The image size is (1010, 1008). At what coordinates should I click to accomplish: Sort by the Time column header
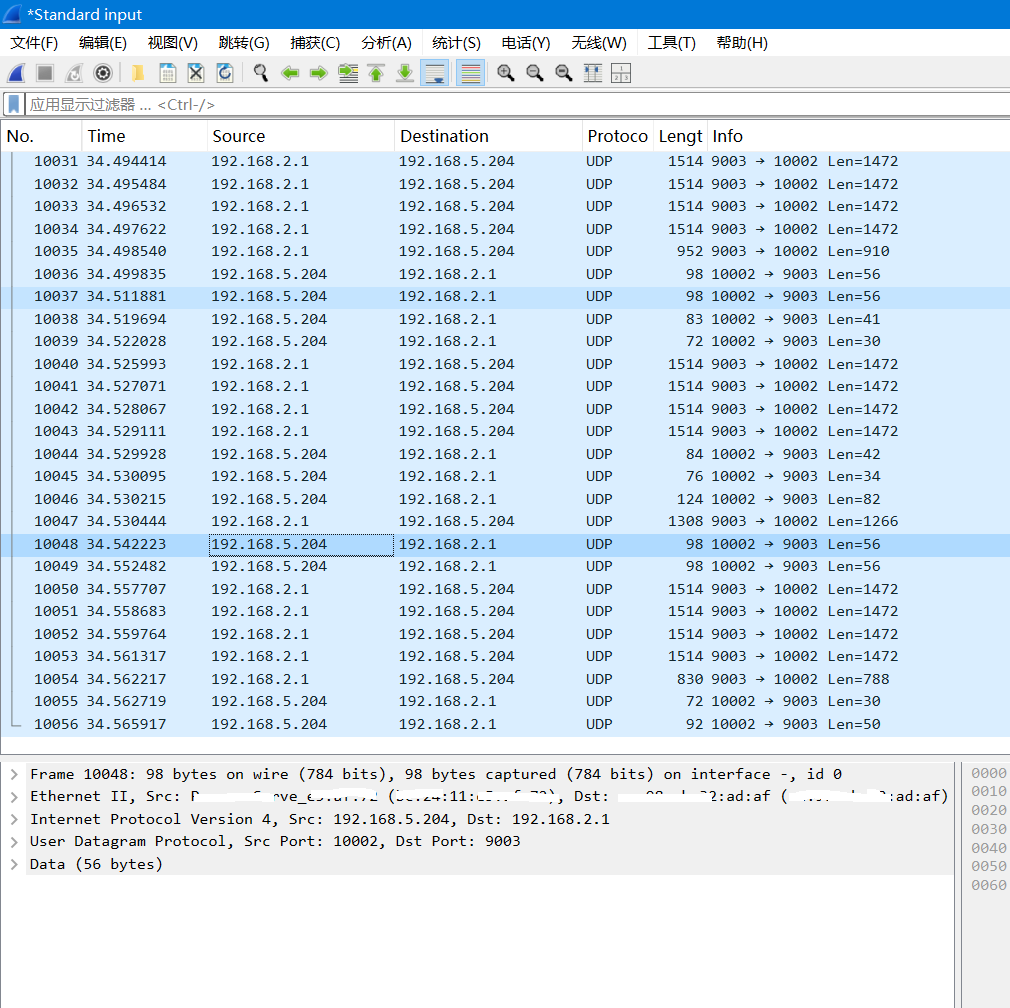pyautogui.click(x=145, y=136)
